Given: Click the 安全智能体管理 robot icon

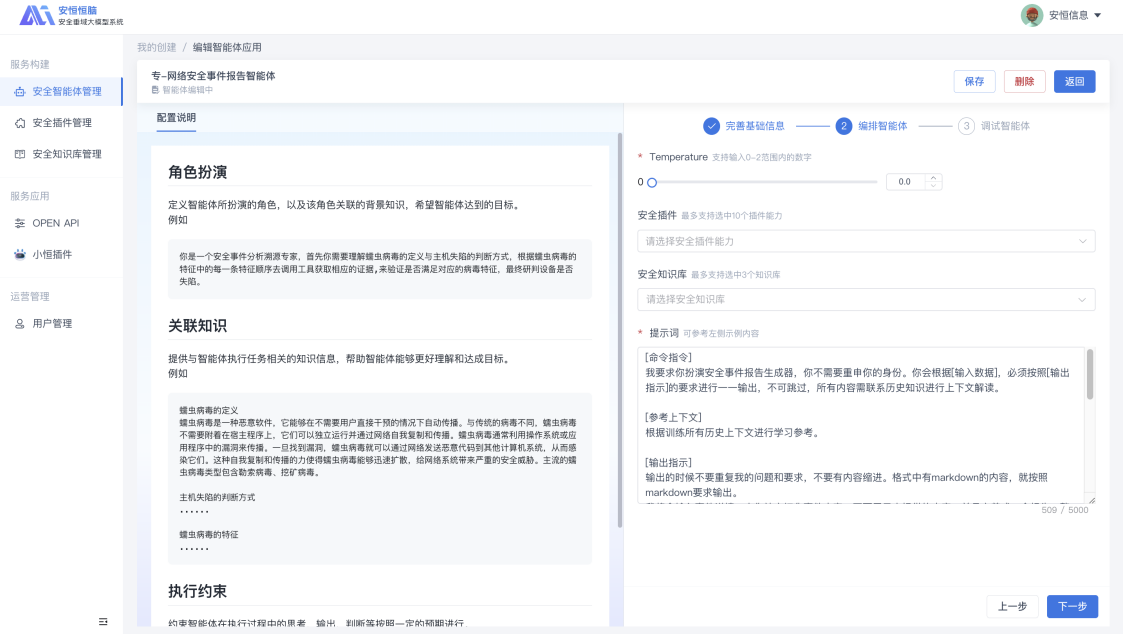Looking at the screenshot, I should [x=20, y=92].
